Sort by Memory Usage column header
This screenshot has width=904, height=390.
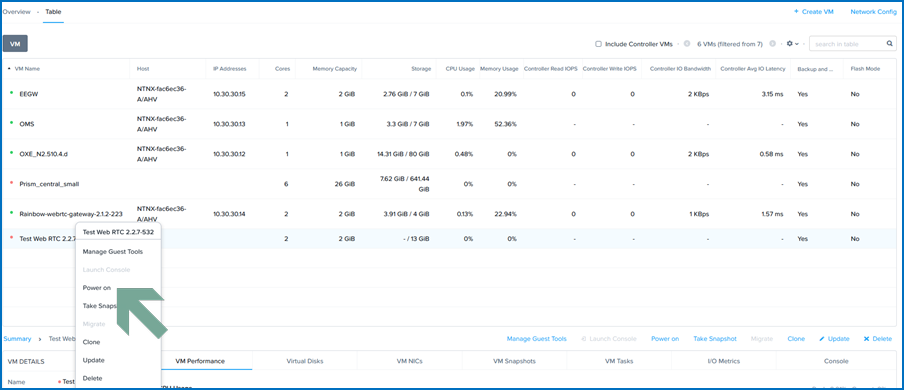click(499, 69)
